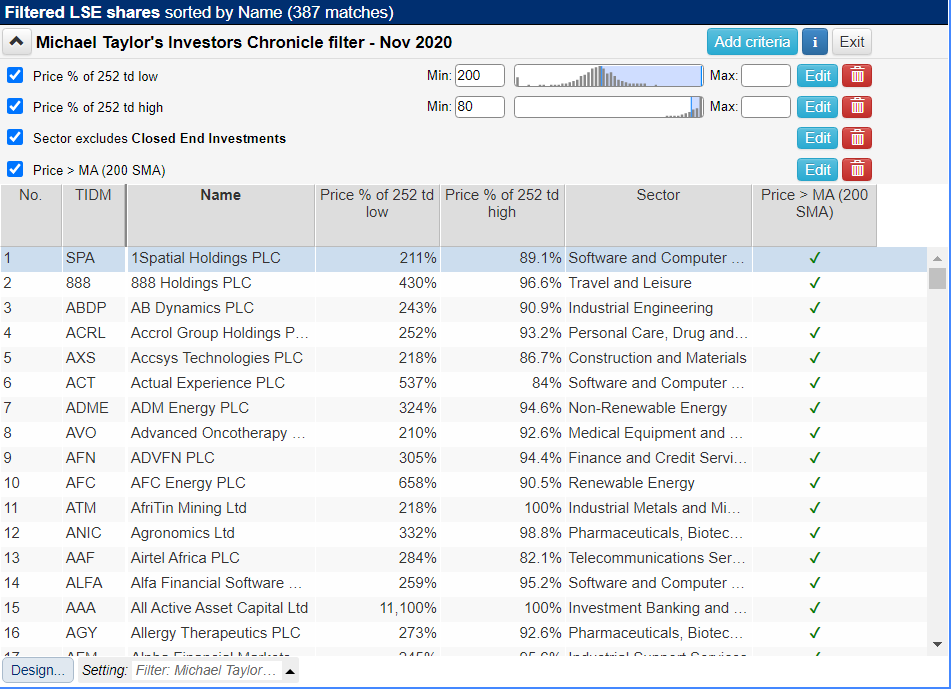The height and width of the screenshot is (689, 951).
Task: Select AfriTin Mining Ltd
Action: tap(189, 508)
